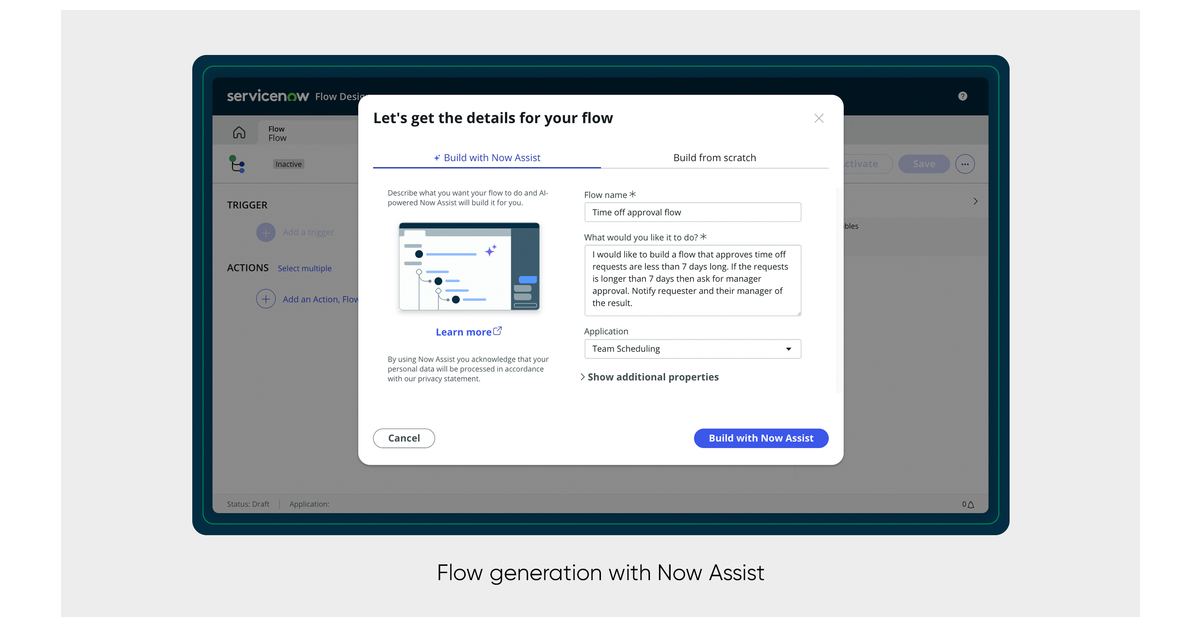Click the blue Build with Now Assist button
Screen dimensions: 1200x627
pos(761,438)
